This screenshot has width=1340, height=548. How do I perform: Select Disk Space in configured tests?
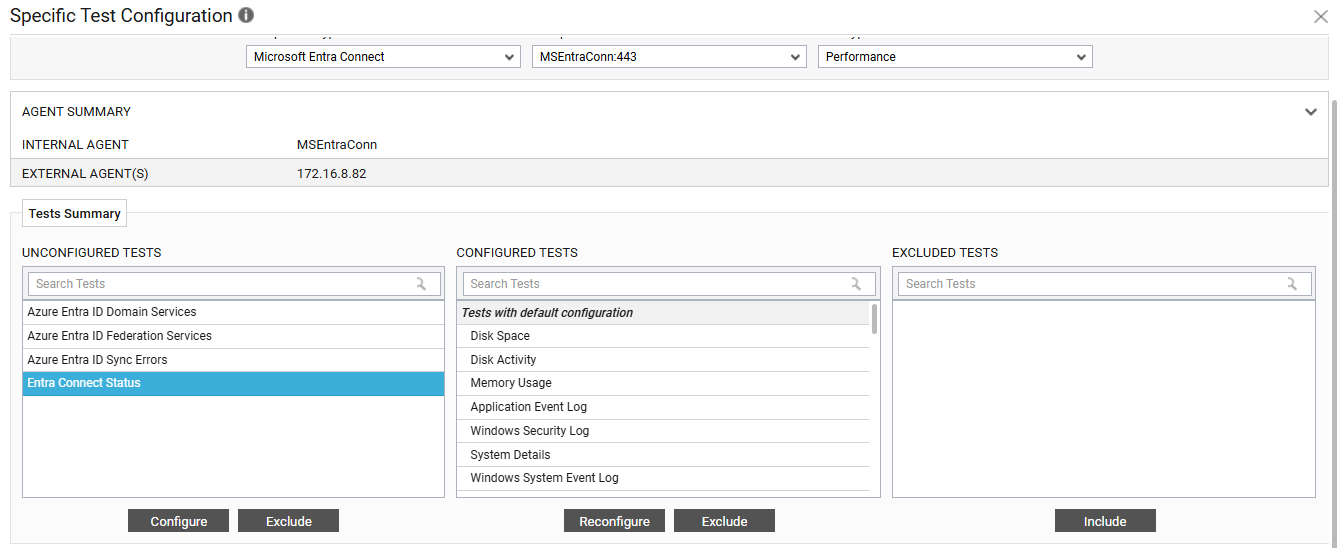(664, 336)
